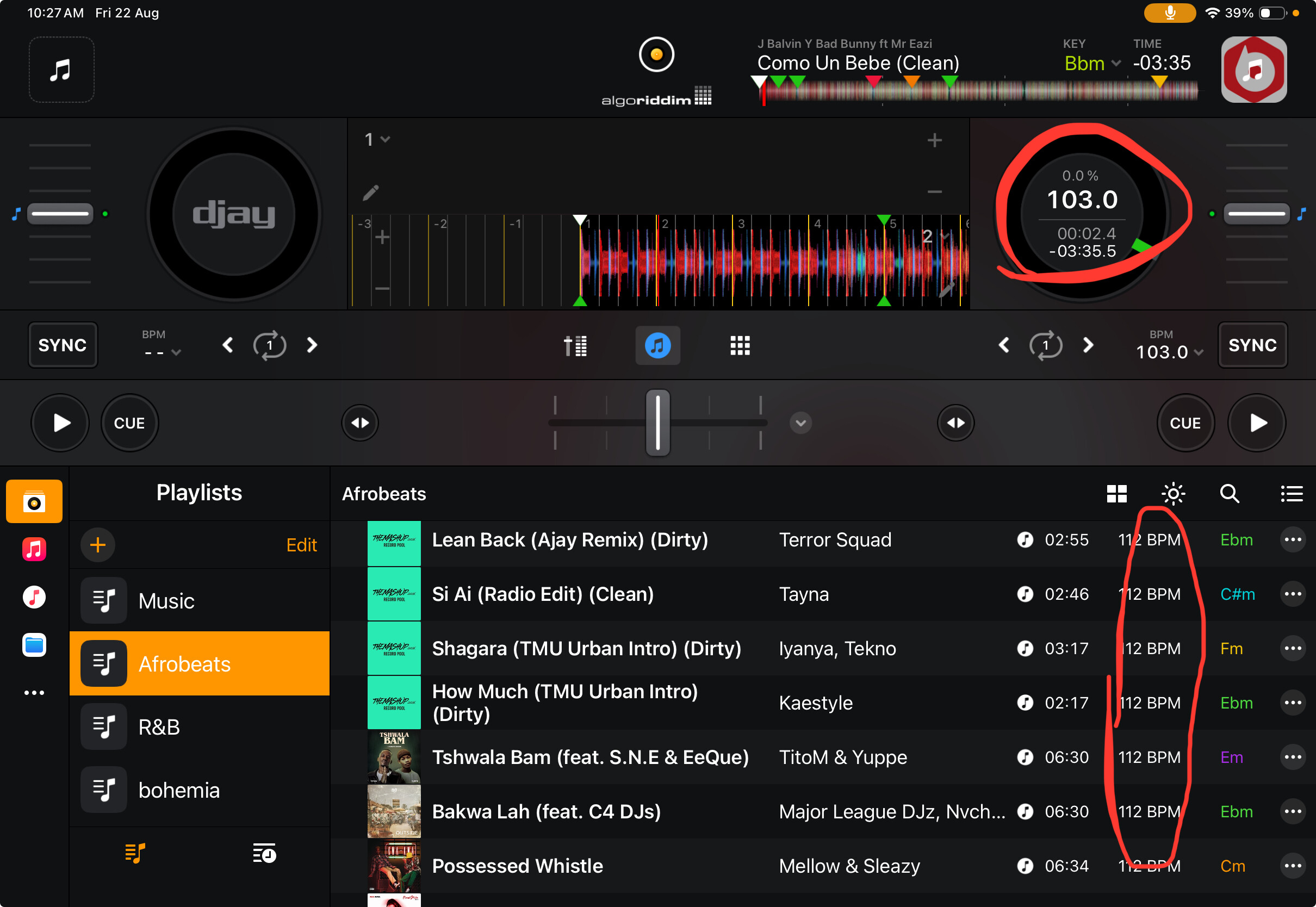Toggle SYNC on the left deck
Screen dimensions: 1316x907
pos(63,345)
